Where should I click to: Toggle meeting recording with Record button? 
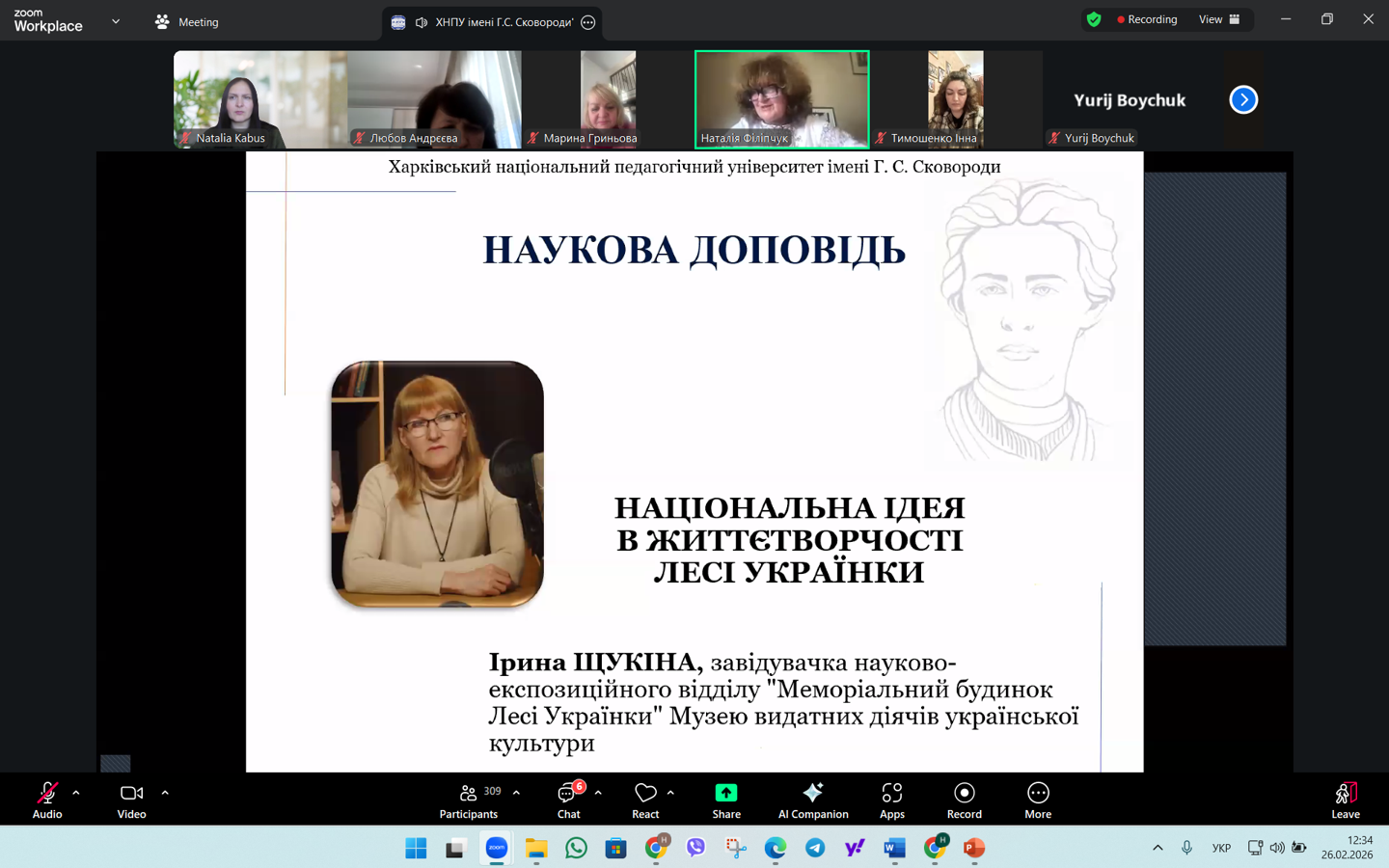pos(964,800)
